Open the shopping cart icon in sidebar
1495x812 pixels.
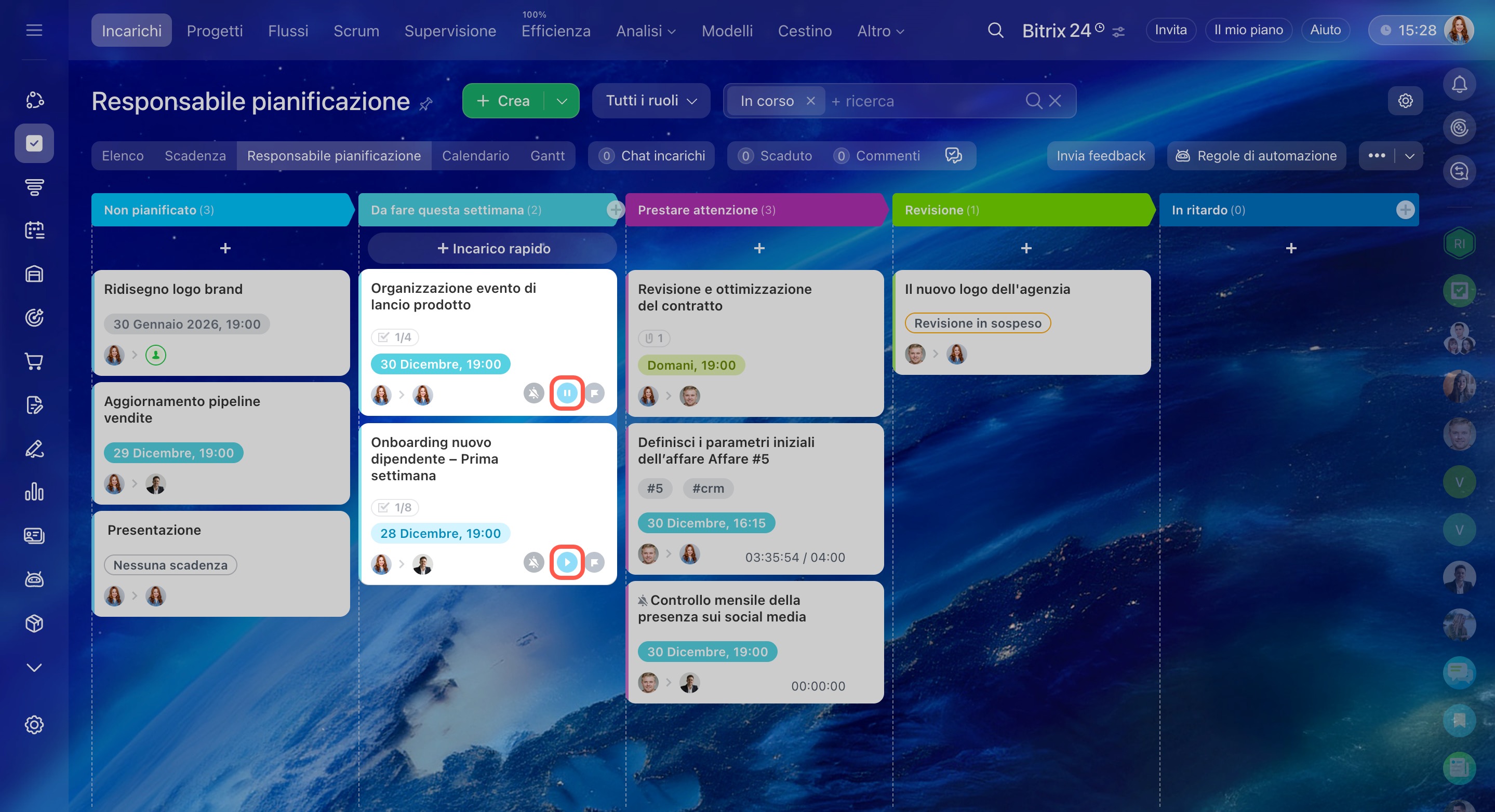34,361
